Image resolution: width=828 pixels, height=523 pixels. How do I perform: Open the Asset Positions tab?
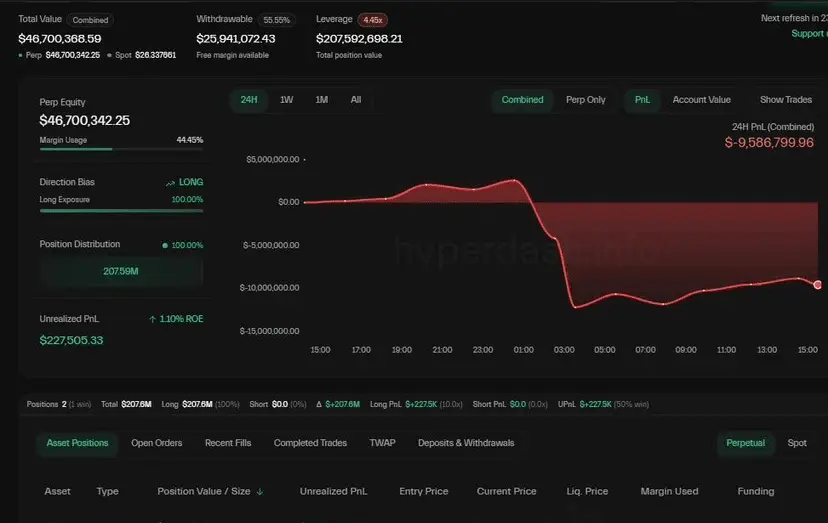[77, 443]
